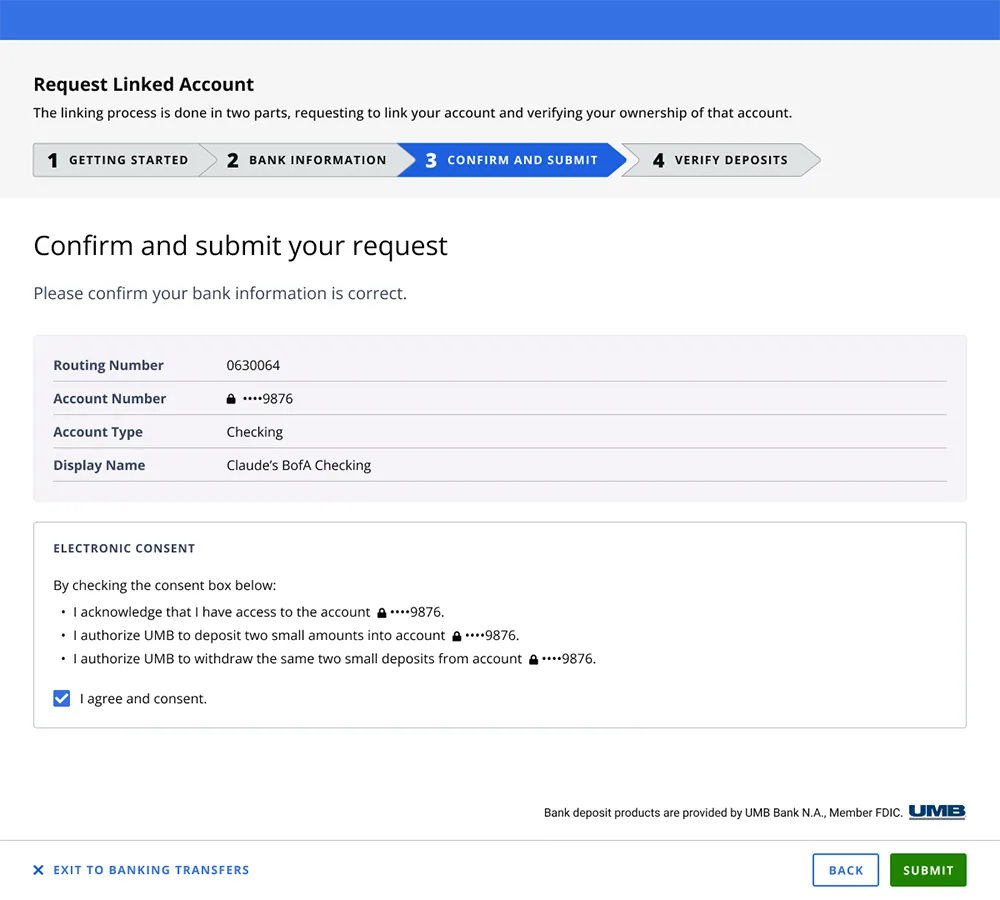This screenshot has height=900, width=1000.
Task: Click 'Please confirm your bank information is correct.'
Action: click(220, 293)
